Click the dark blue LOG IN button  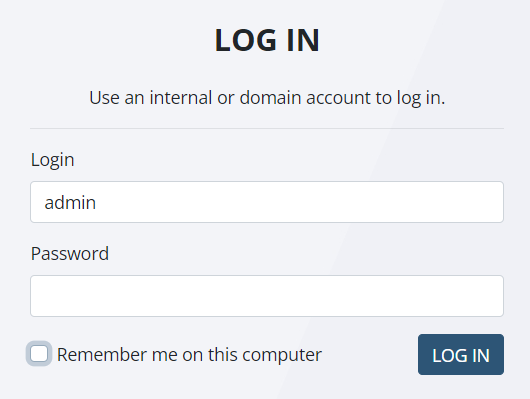pyautogui.click(x=461, y=354)
